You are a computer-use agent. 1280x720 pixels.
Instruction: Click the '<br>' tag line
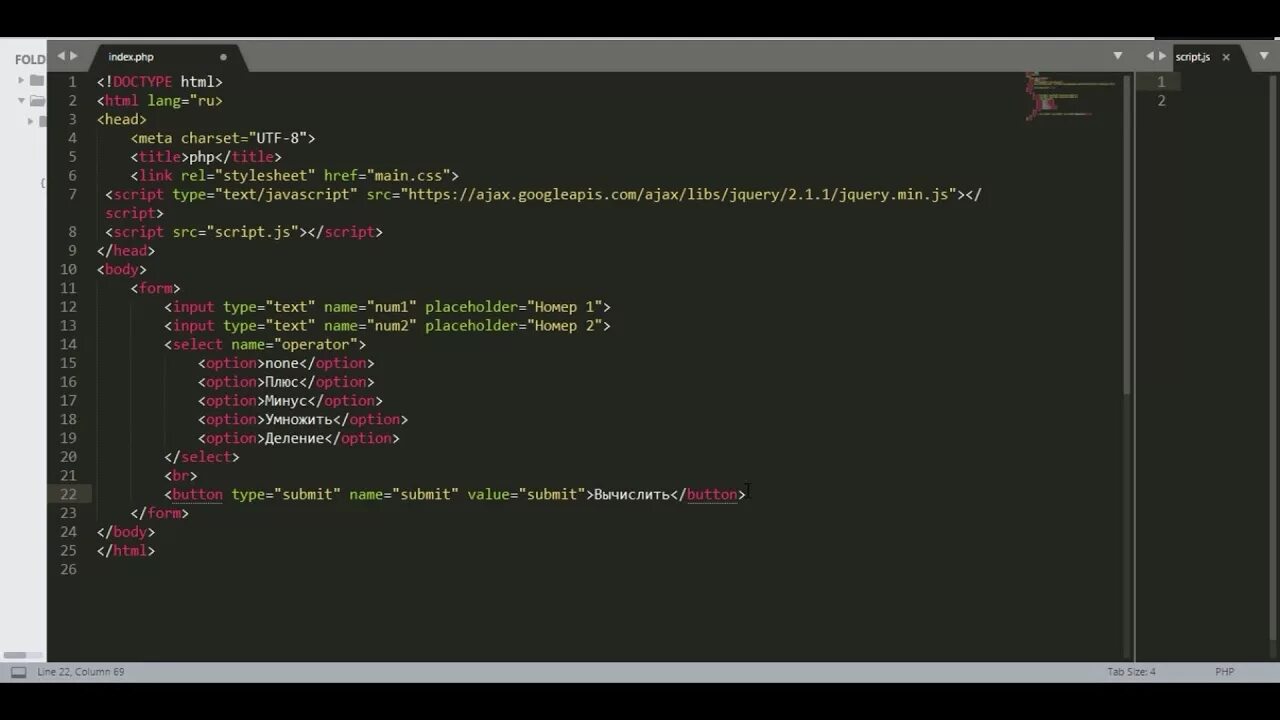(x=181, y=476)
